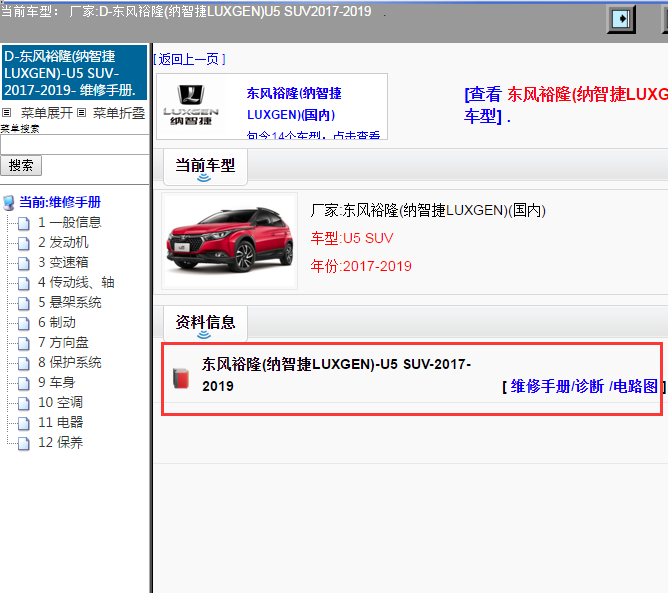
Task: Click page icon beside 5 悬架系统
Action: (24, 303)
